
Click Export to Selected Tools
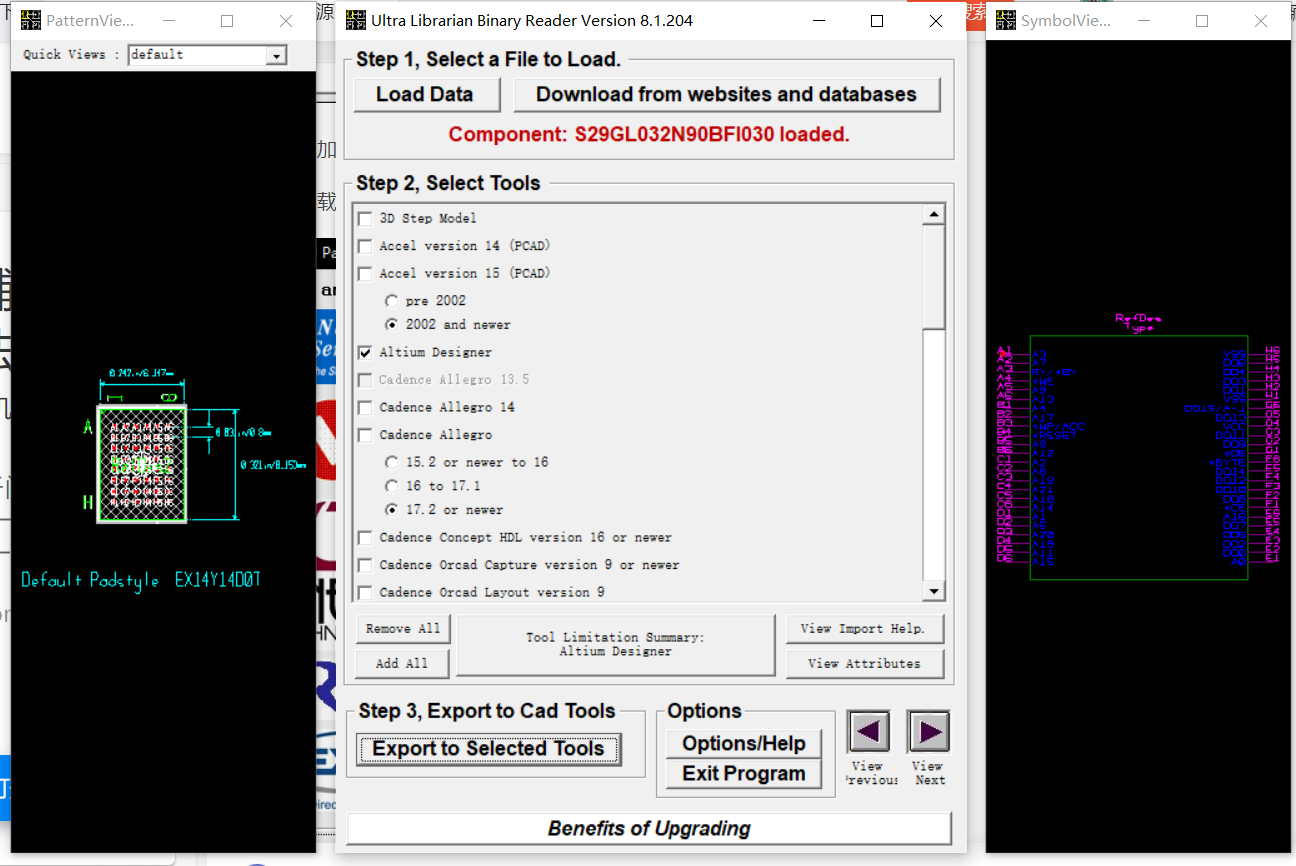coord(489,749)
